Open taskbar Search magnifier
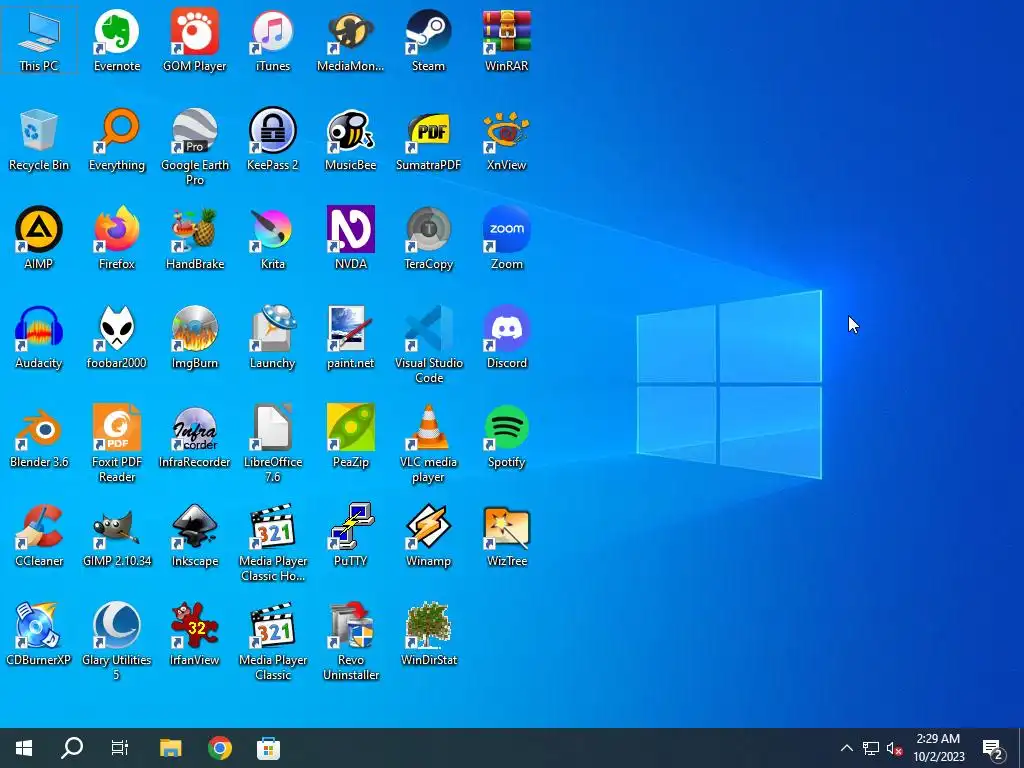The height and width of the screenshot is (768, 1024). pyautogui.click(x=72, y=748)
